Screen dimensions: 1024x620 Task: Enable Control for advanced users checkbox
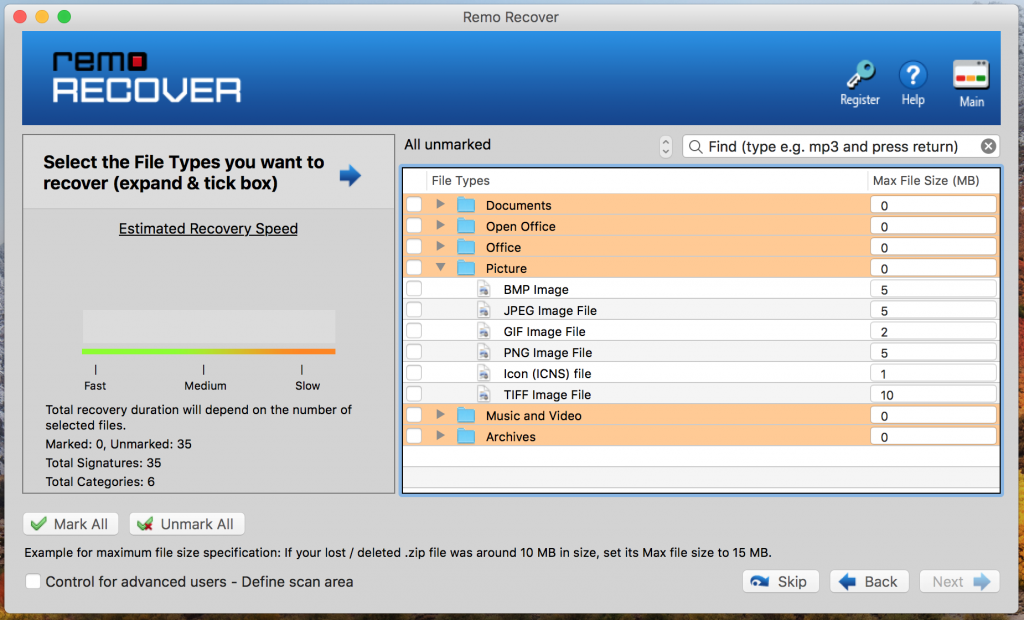[x=33, y=581]
